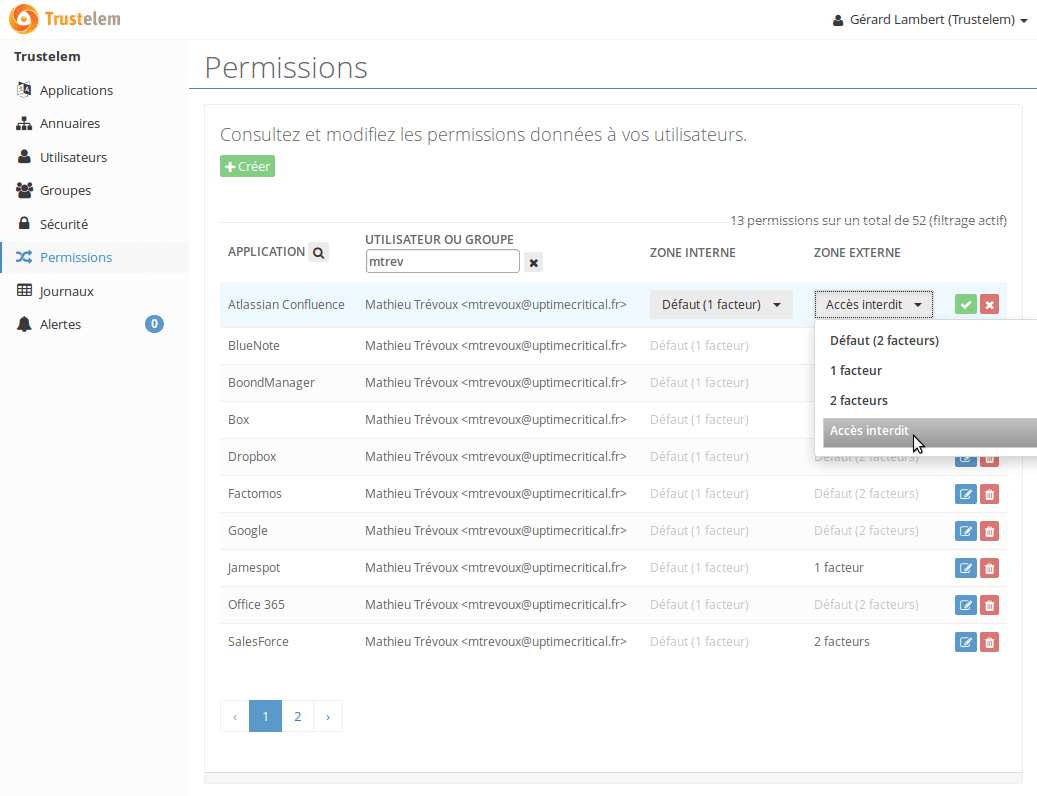1037x796 pixels.
Task: Click the 13 permissions filter status text
Action: [868, 220]
